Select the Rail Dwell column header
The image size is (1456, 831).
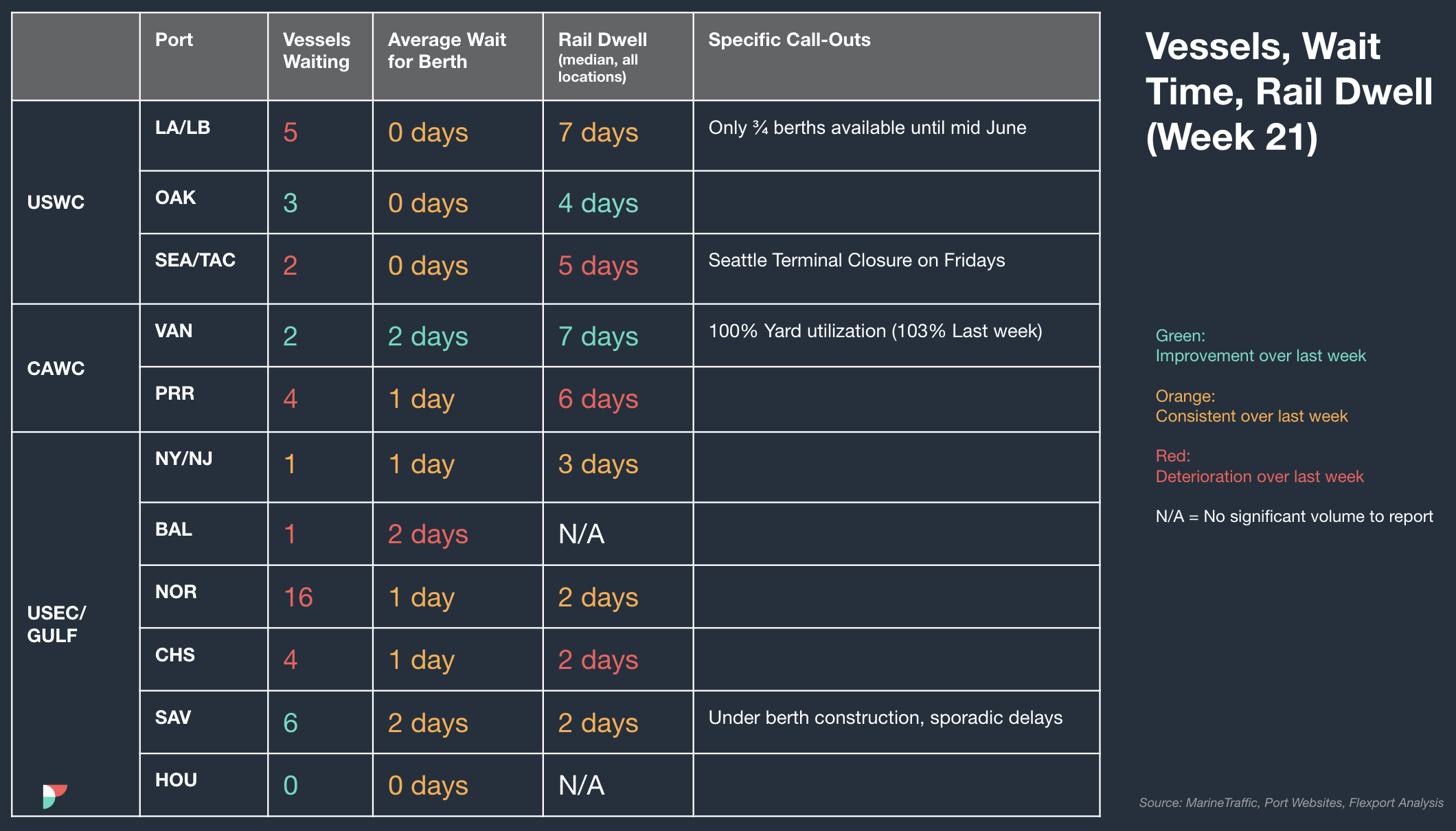tap(618, 56)
